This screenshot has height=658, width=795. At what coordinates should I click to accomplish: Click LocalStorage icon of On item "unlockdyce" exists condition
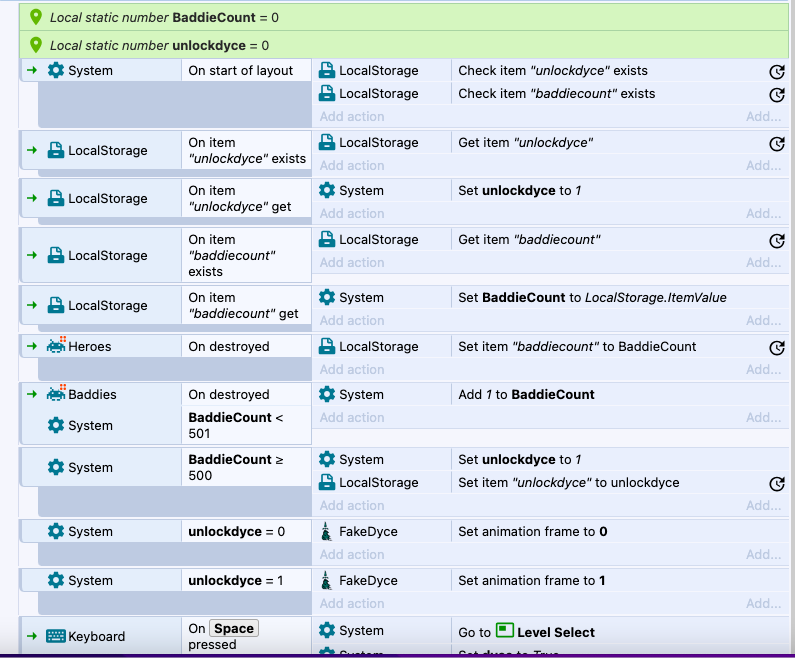pyautogui.click(x=56, y=150)
